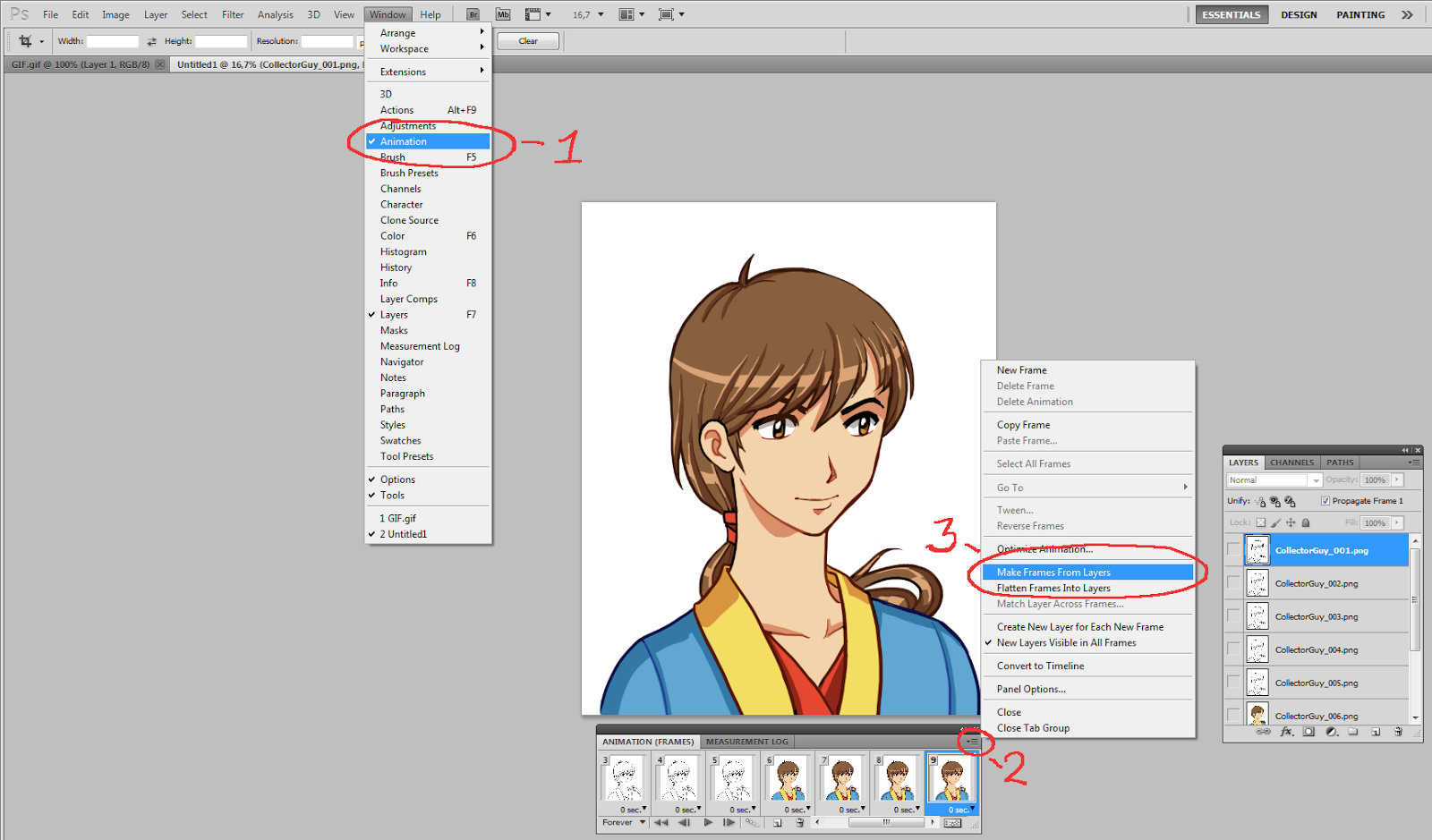The height and width of the screenshot is (840, 1432).
Task: Click the Unify layer position icon
Action: [1259, 502]
